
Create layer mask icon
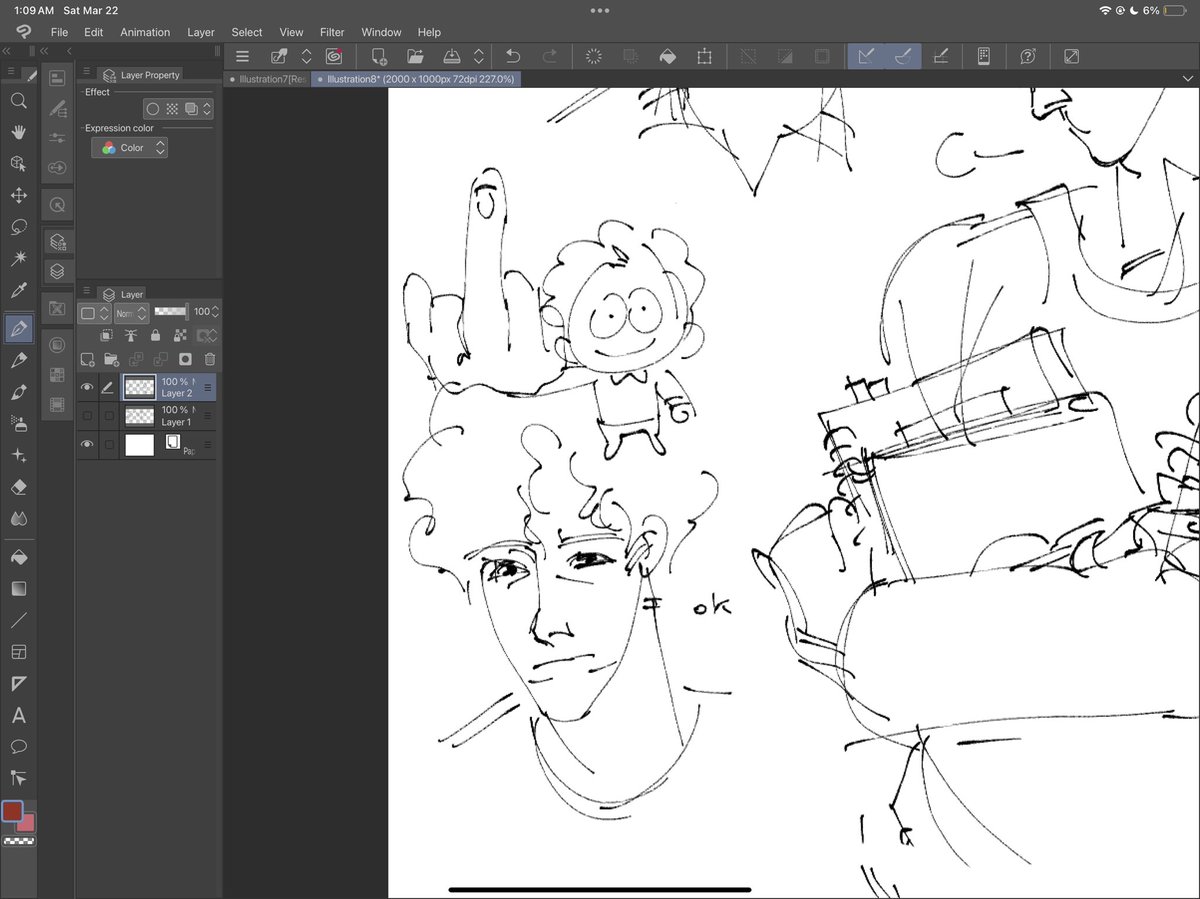(185, 359)
